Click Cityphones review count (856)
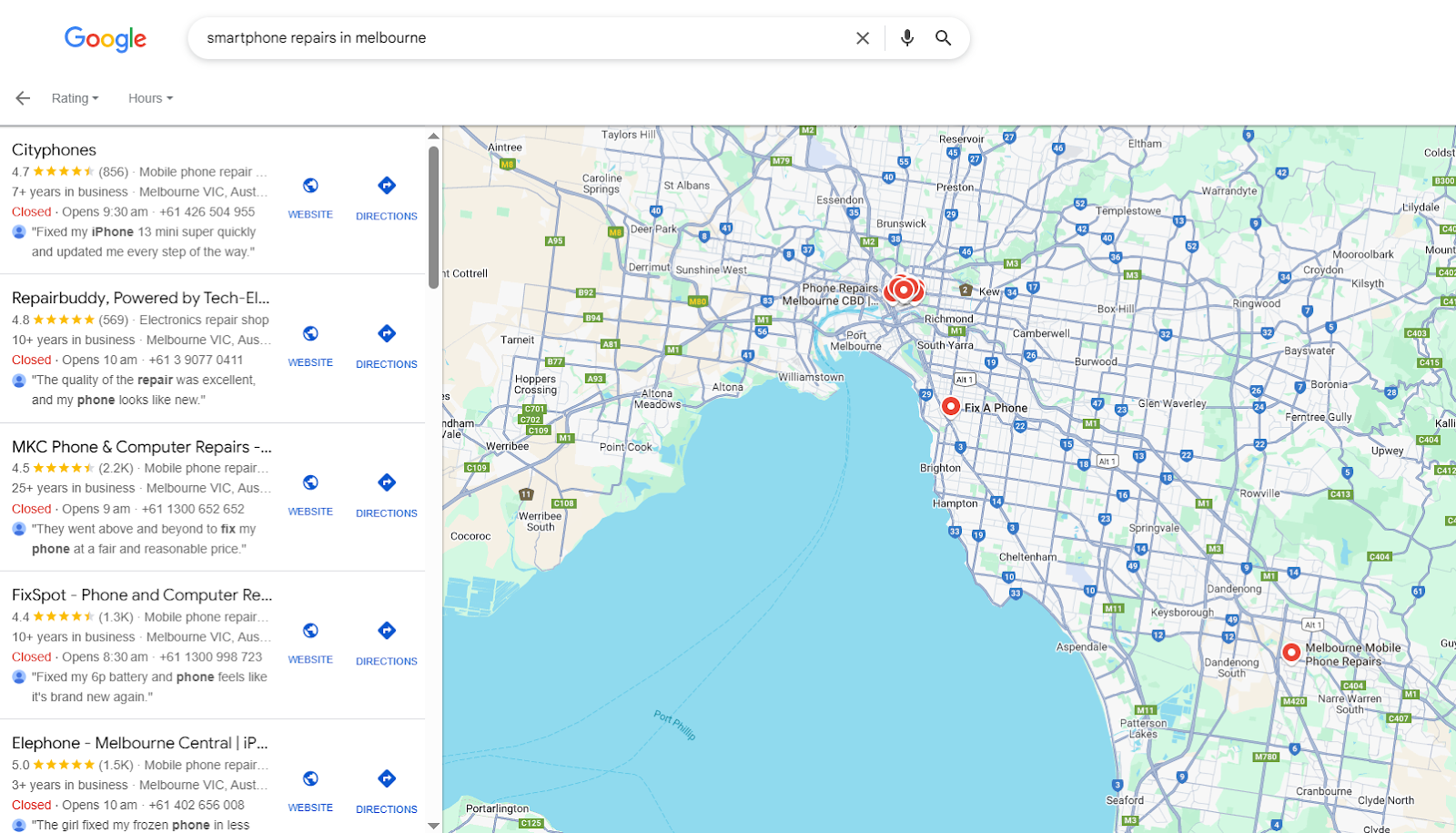The height and width of the screenshot is (833, 1456). click(114, 172)
